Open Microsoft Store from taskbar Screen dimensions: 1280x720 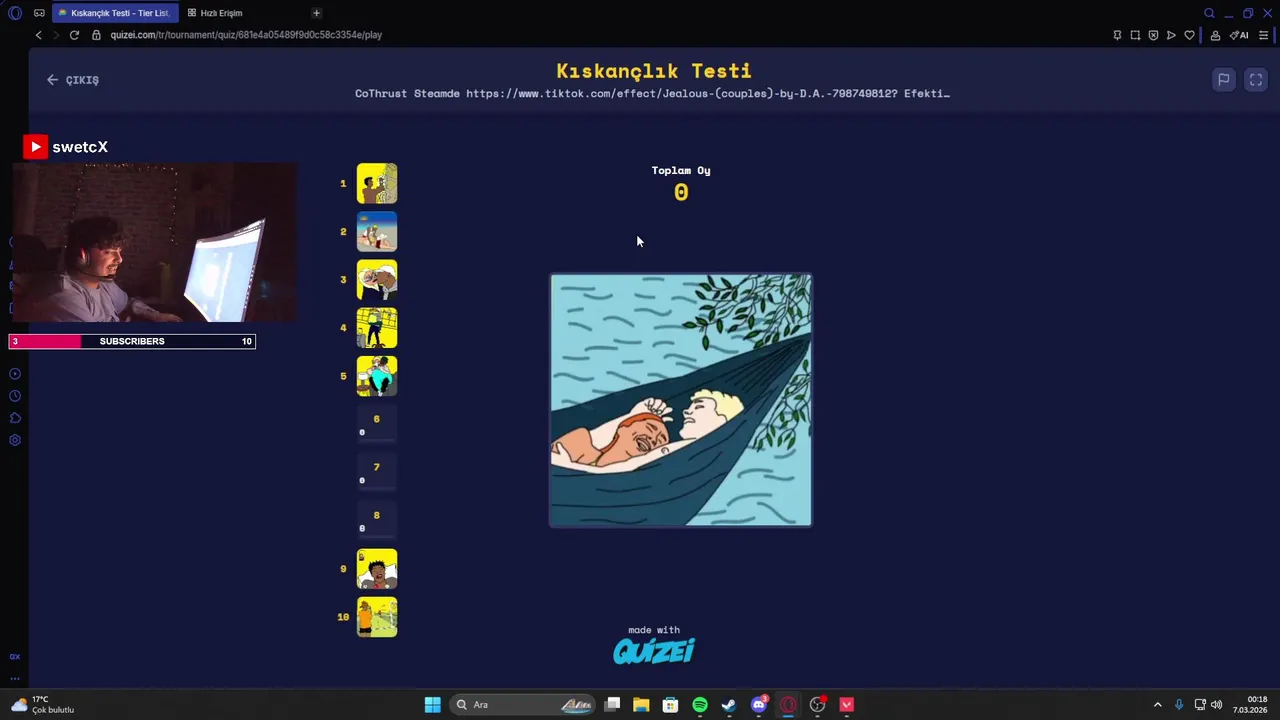pos(670,705)
